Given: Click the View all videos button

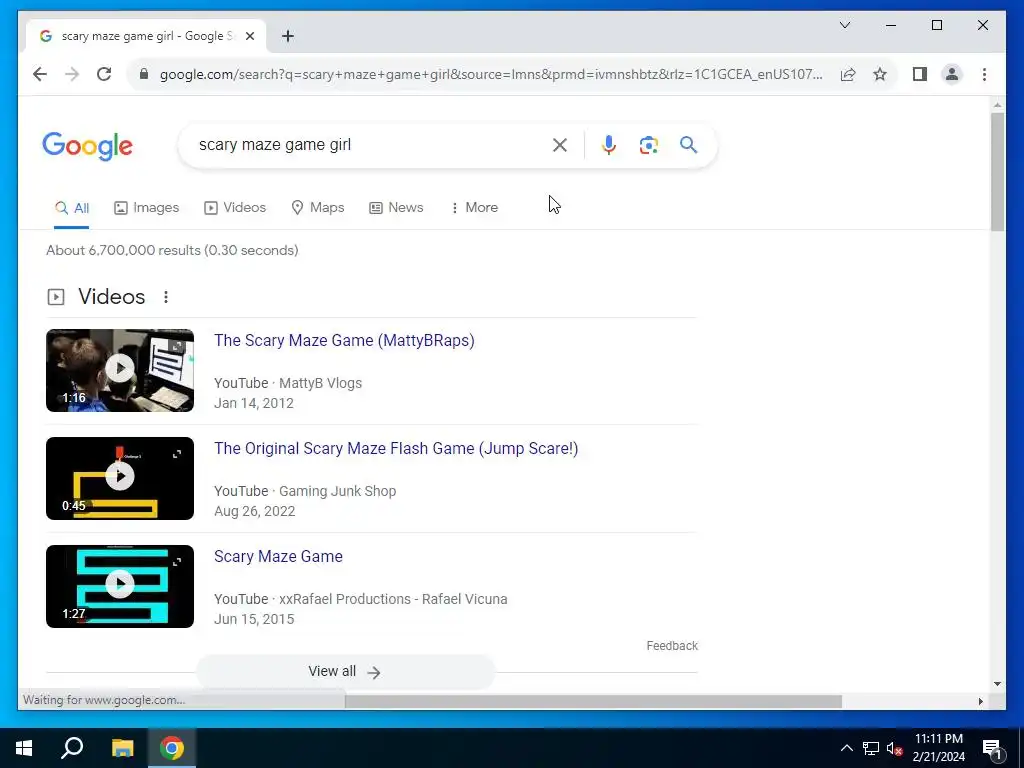Looking at the screenshot, I should [x=345, y=671].
